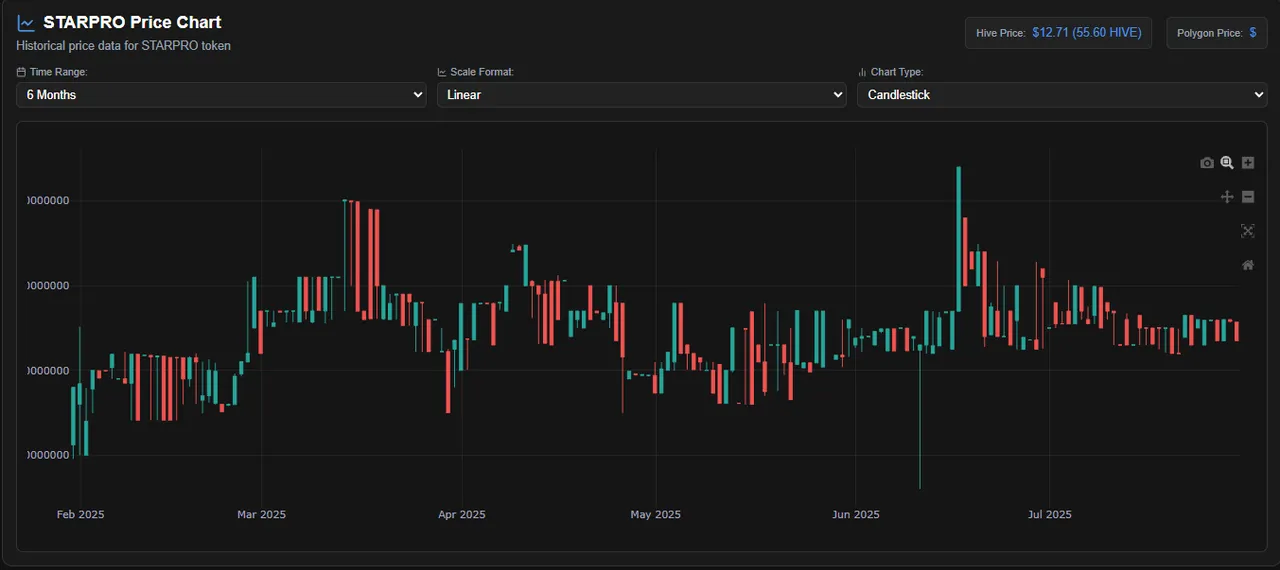Click the Zoom out minus icon
The image size is (1280, 570).
coord(1248,197)
